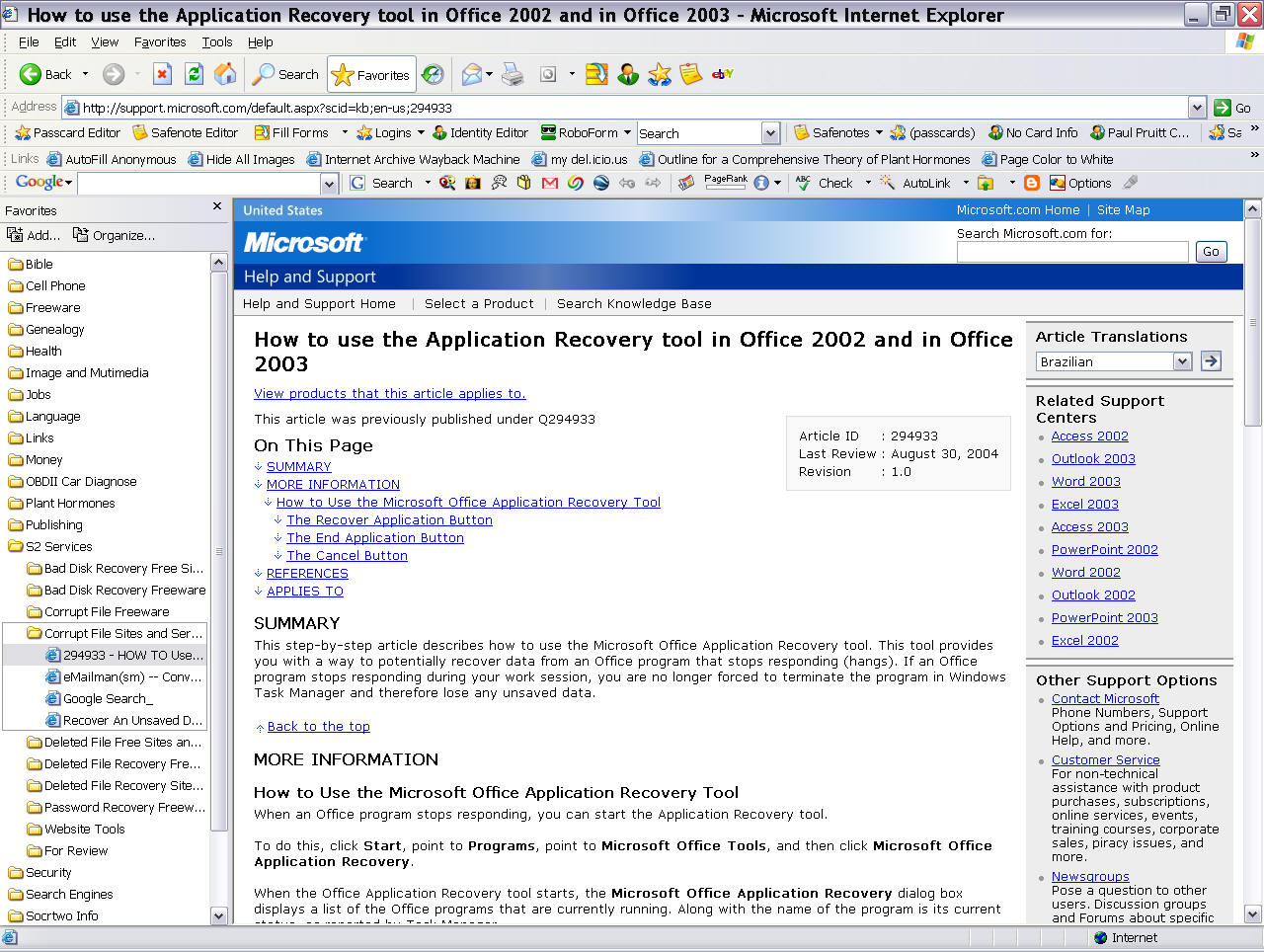Open the RoboForm Passcard Editor

coord(68,132)
